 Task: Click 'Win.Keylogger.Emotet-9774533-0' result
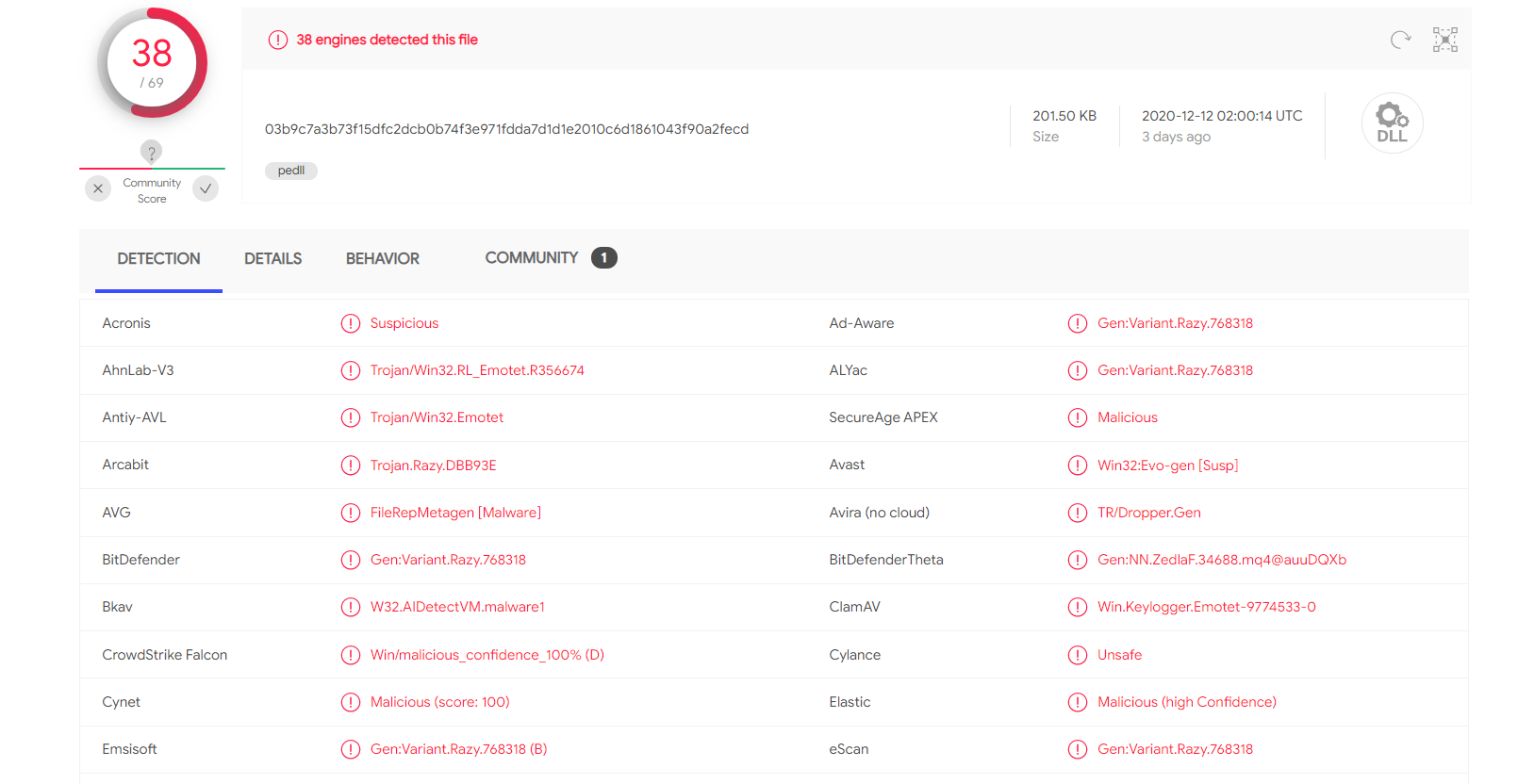coord(1207,607)
